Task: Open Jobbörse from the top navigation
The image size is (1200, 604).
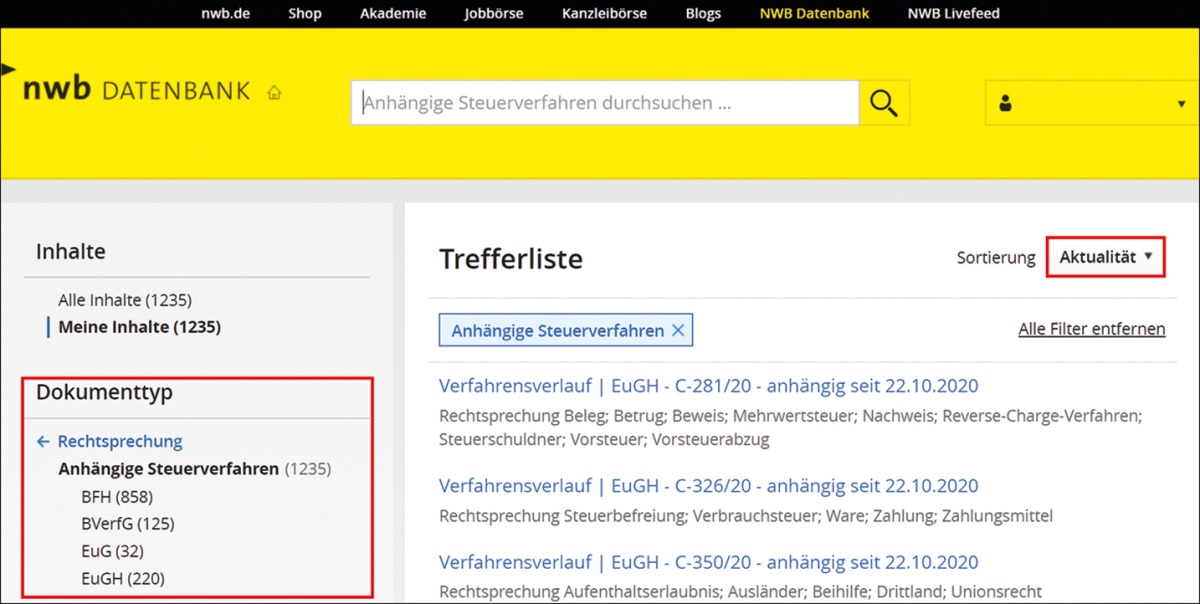Action: tap(494, 14)
